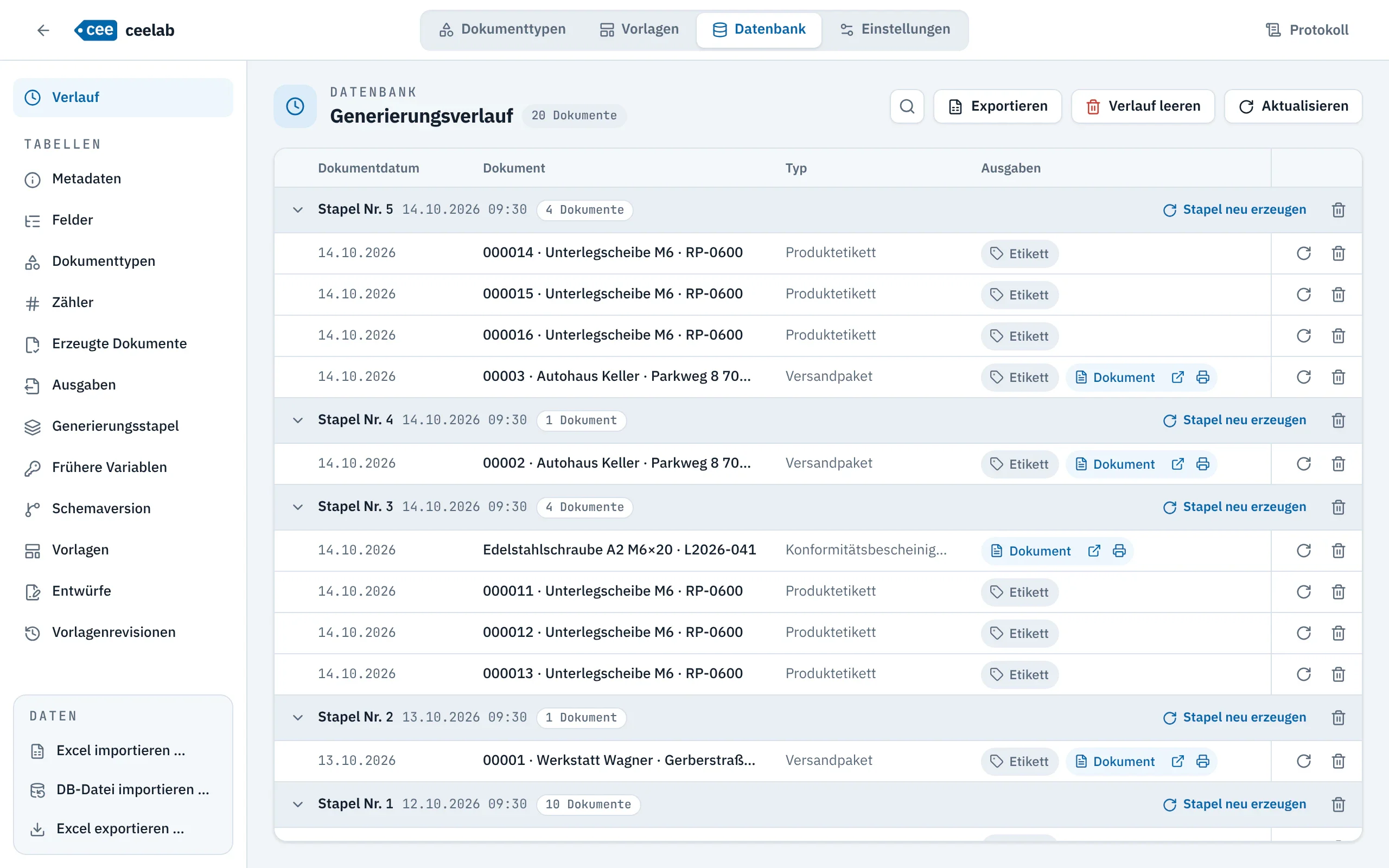The image size is (1389, 868).
Task: Delete document 000015 Unterlegscheibe row
Action: [x=1338, y=295]
